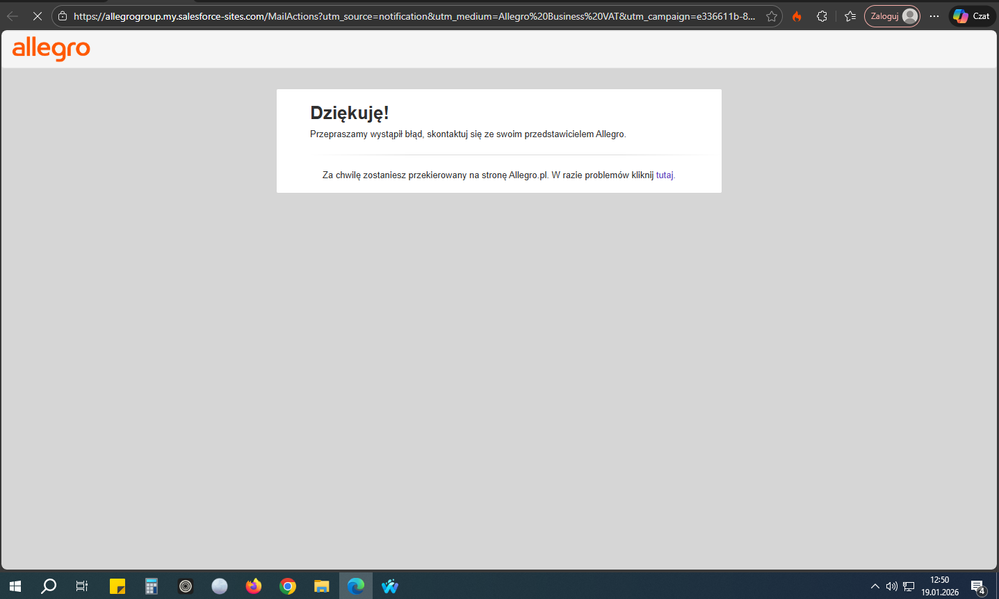Open the taskbar clock showing 19.01.2026
The height and width of the screenshot is (599, 999).
click(938, 586)
